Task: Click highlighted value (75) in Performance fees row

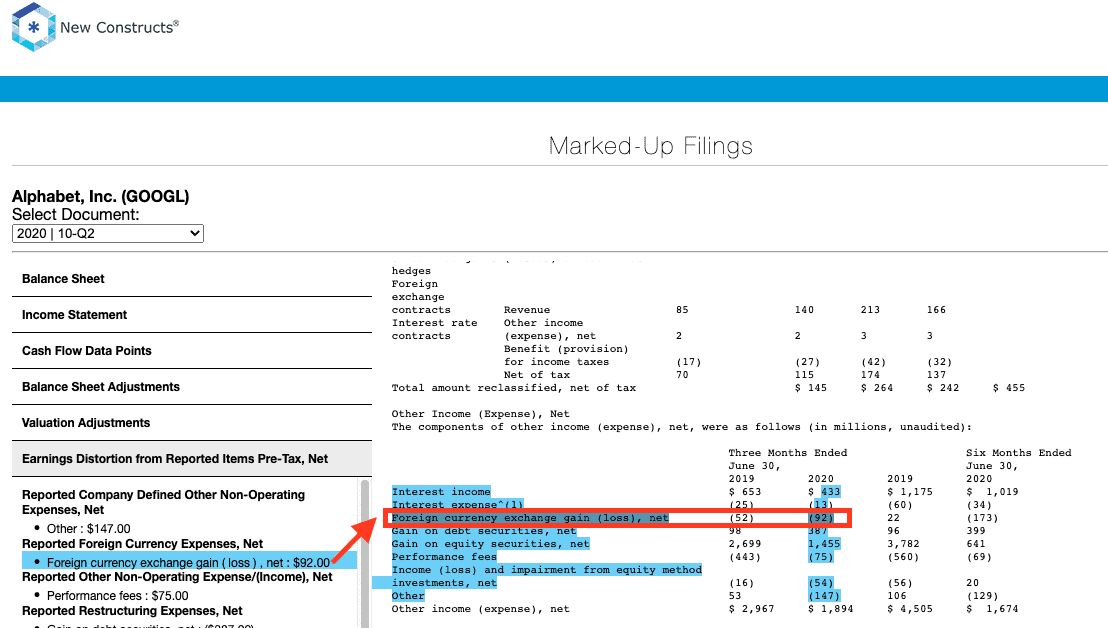Action: [820, 557]
